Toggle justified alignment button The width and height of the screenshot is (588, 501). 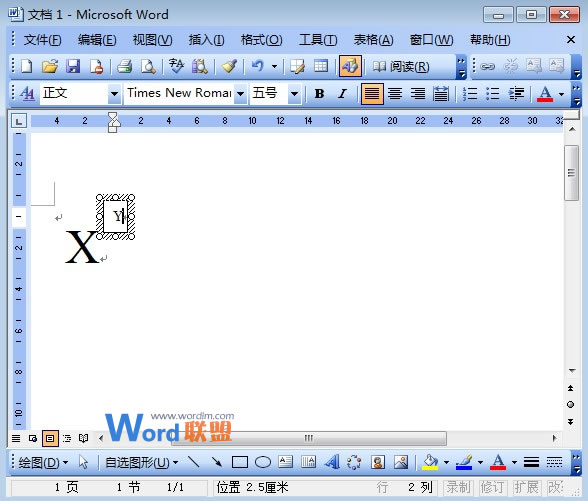[x=372, y=93]
